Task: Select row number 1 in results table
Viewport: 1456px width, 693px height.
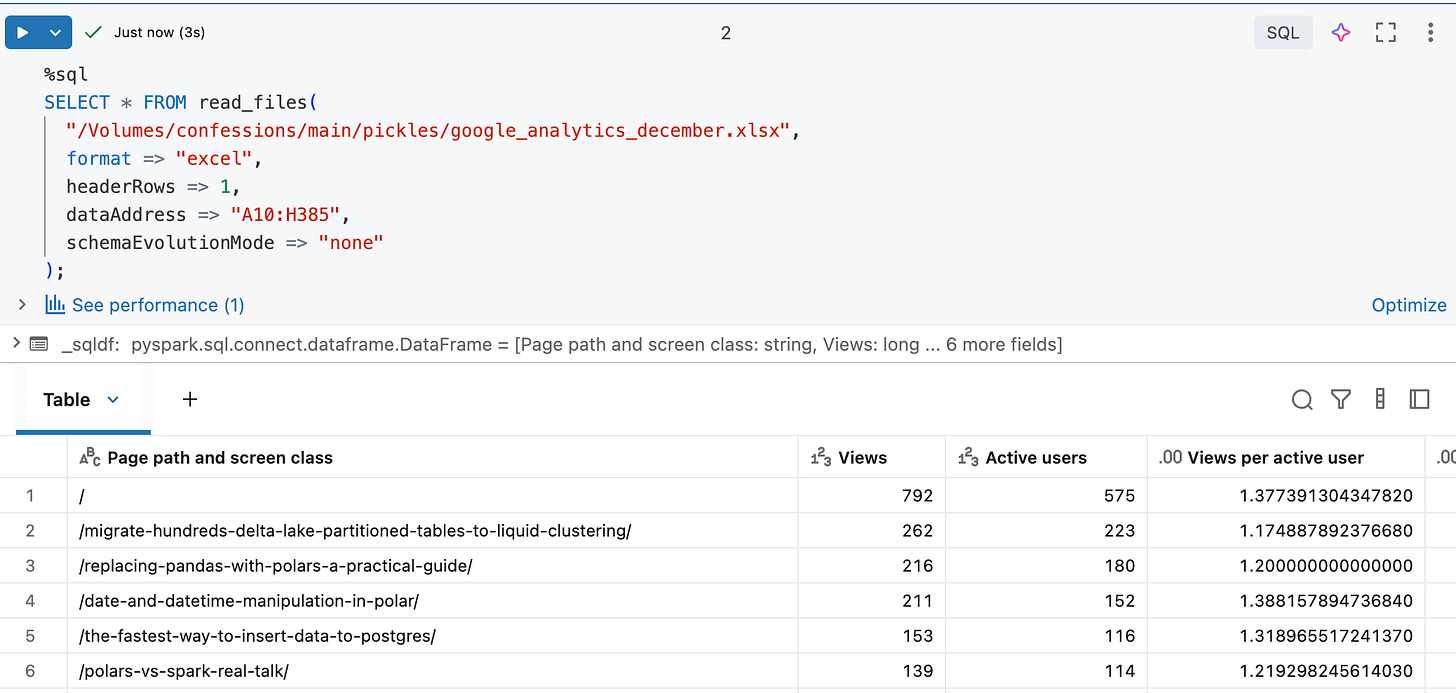Action: (30, 495)
